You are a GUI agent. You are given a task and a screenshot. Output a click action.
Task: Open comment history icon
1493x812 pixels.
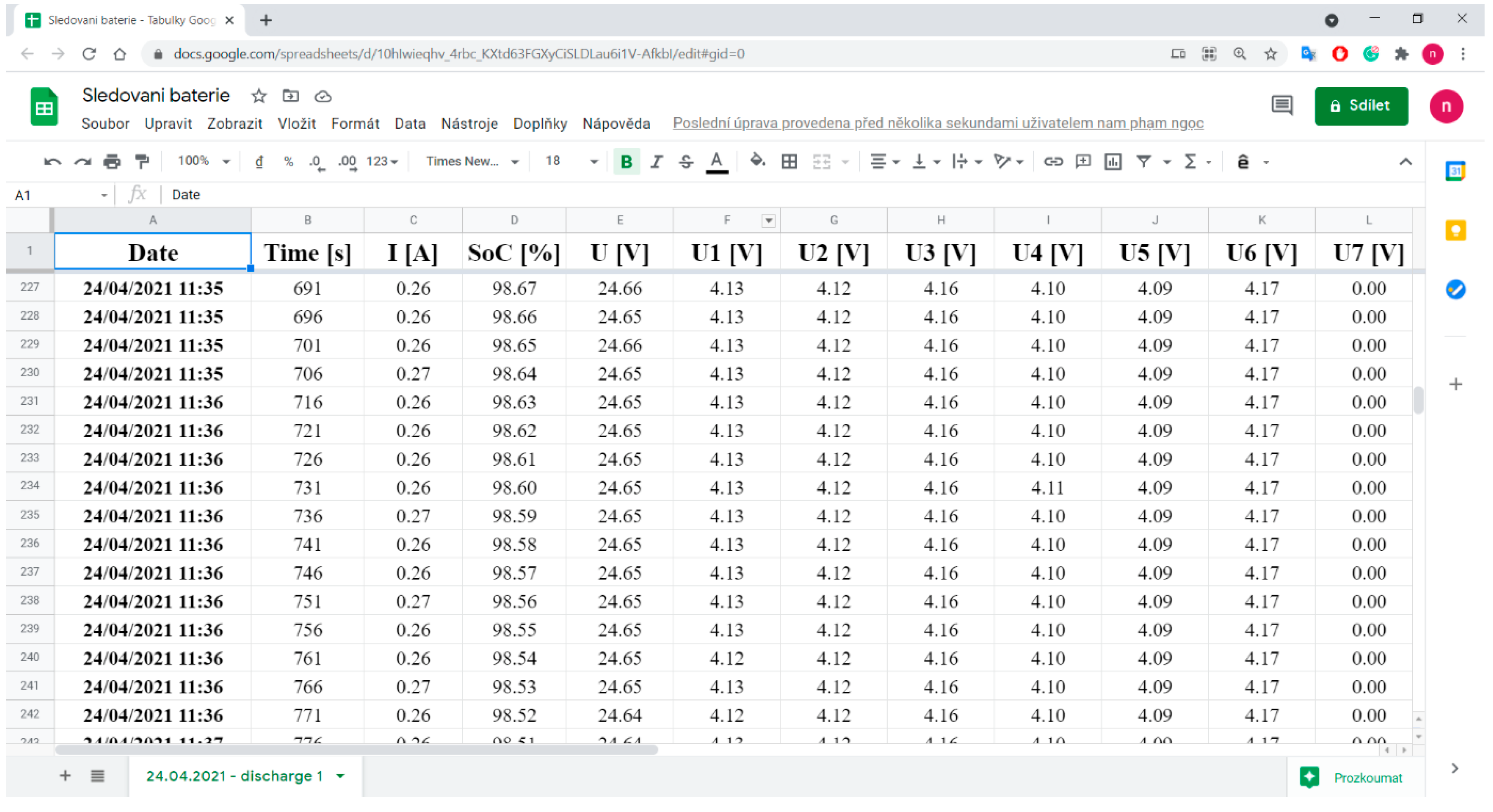1282,106
